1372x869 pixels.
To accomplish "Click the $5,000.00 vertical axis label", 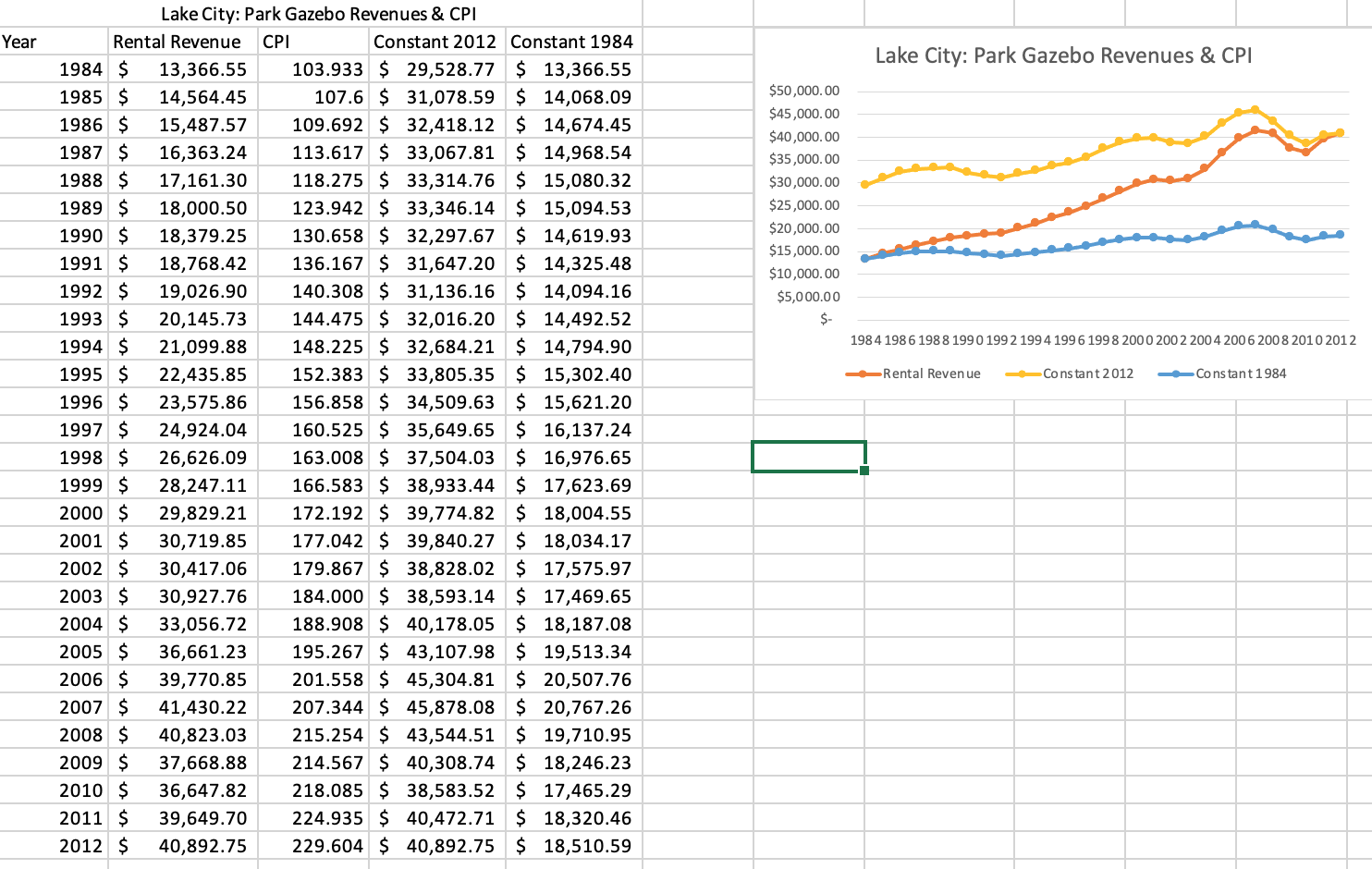I will pos(808,297).
